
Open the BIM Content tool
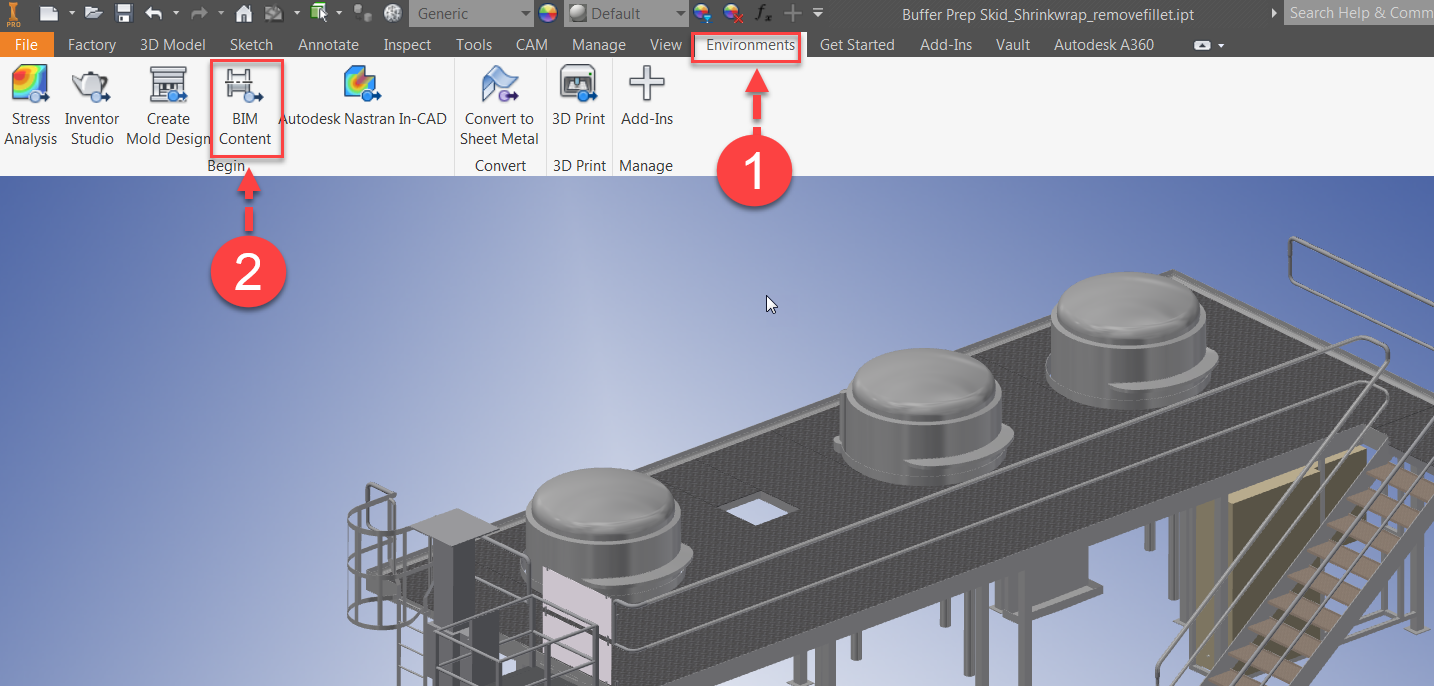click(246, 104)
